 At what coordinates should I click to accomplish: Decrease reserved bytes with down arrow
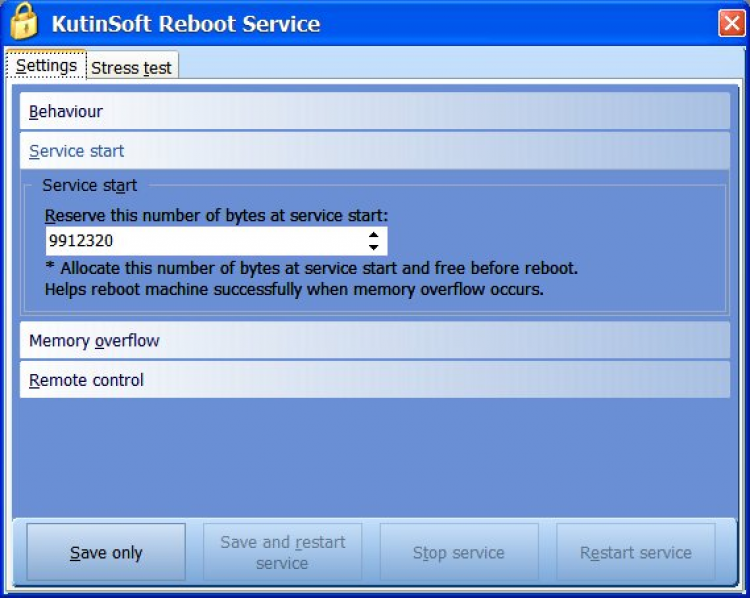pos(374,247)
